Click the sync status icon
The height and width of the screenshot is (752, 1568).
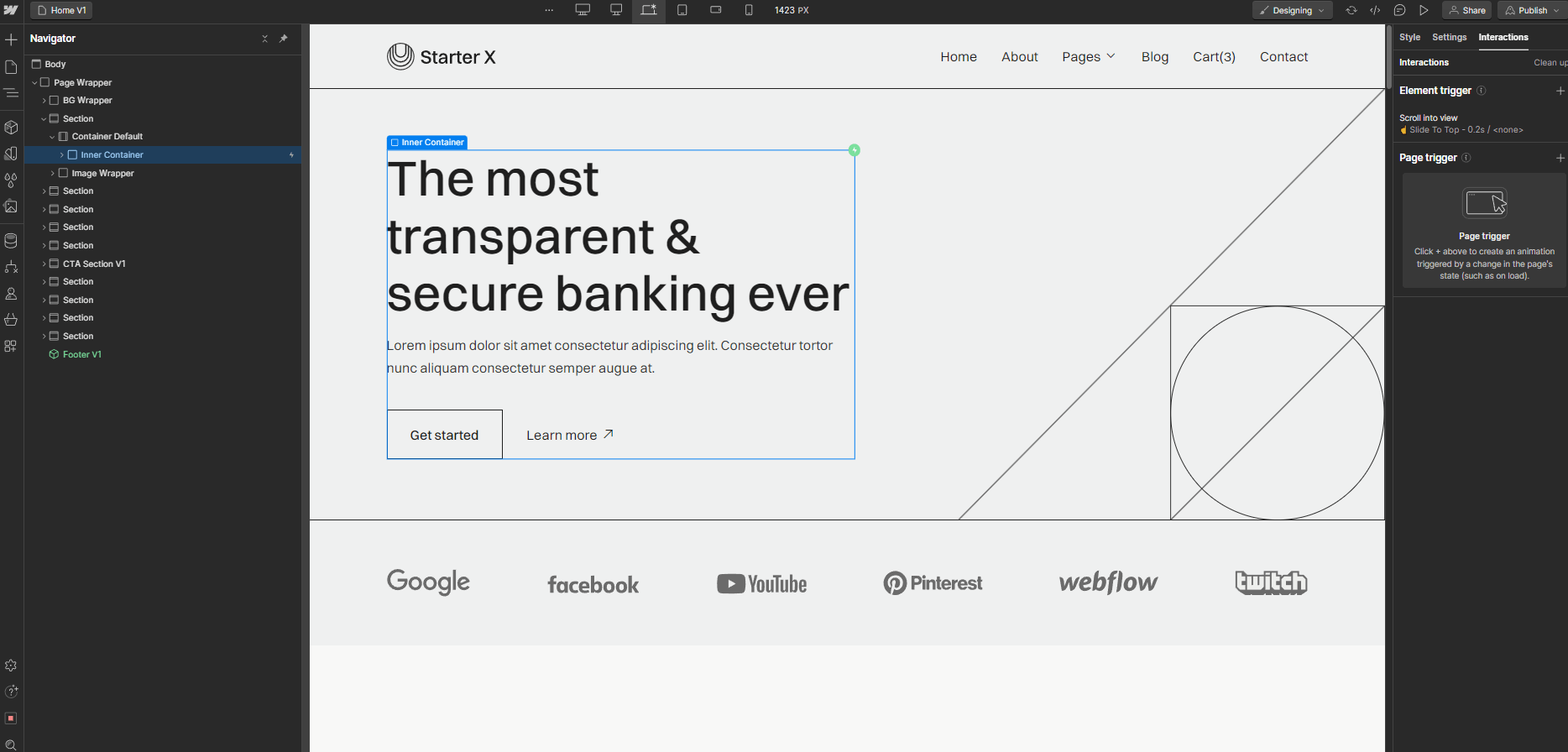pyautogui.click(x=1351, y=10)
